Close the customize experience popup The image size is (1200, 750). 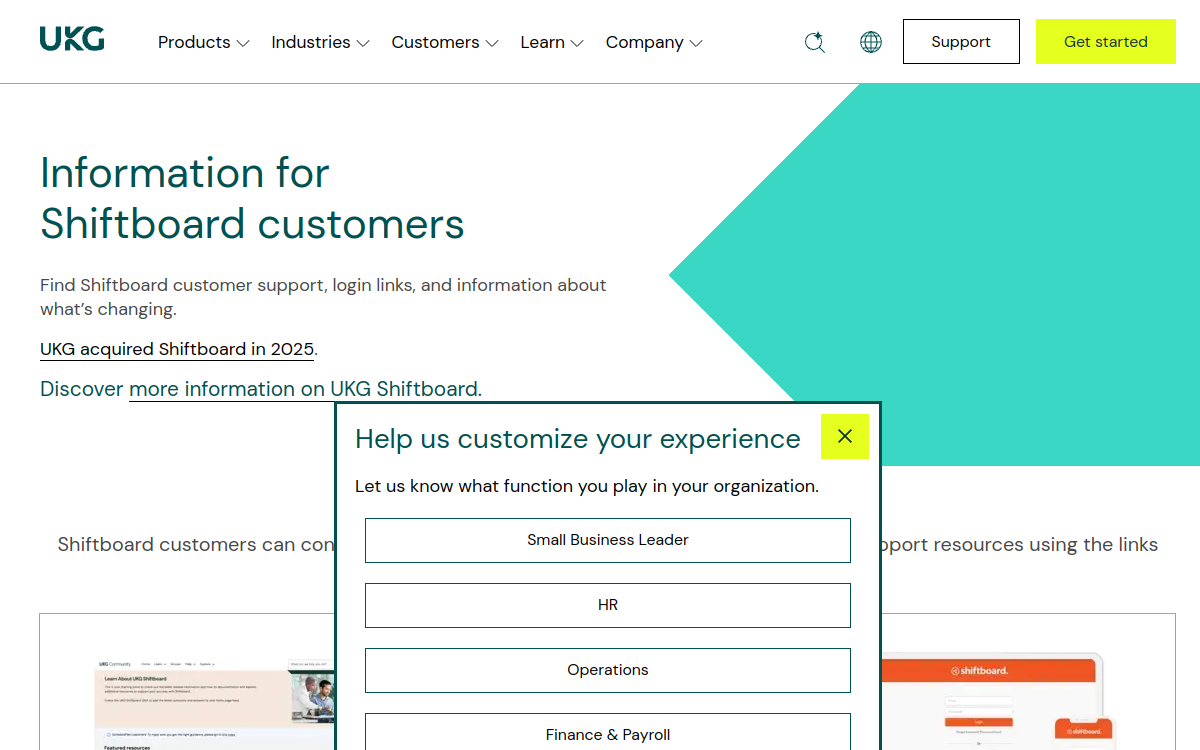[845, 437]
